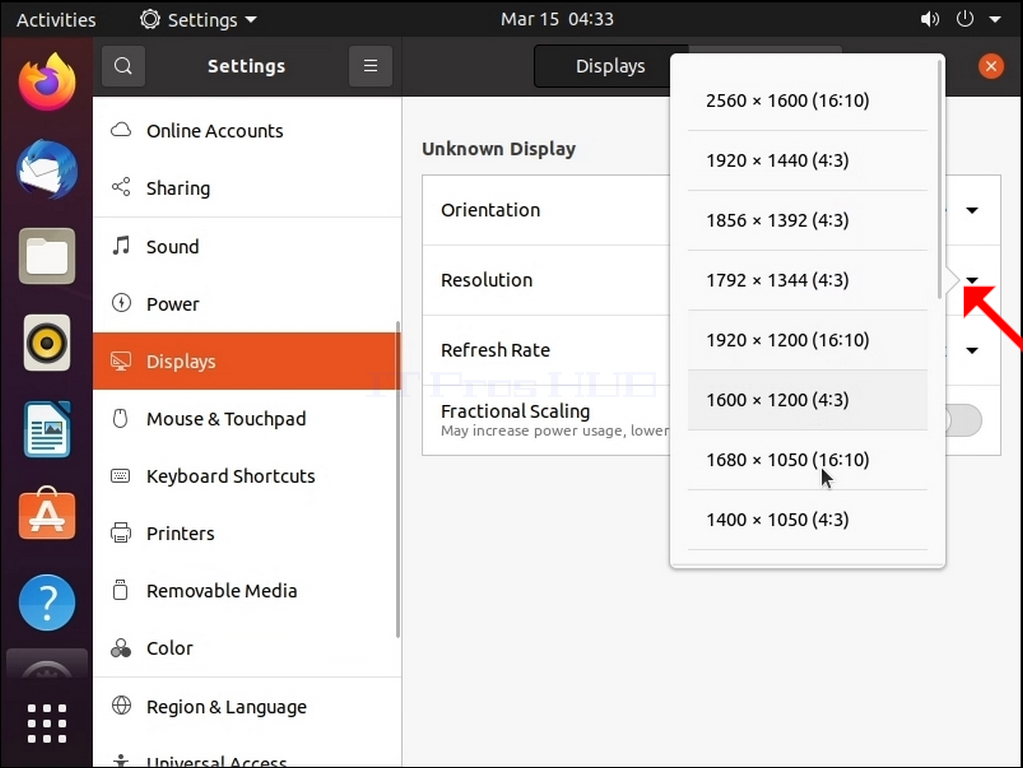Viewport: 1023px width, 768px height.
Task: Click the Keyboard Shortcuts icon
Action: pos(121,476)
